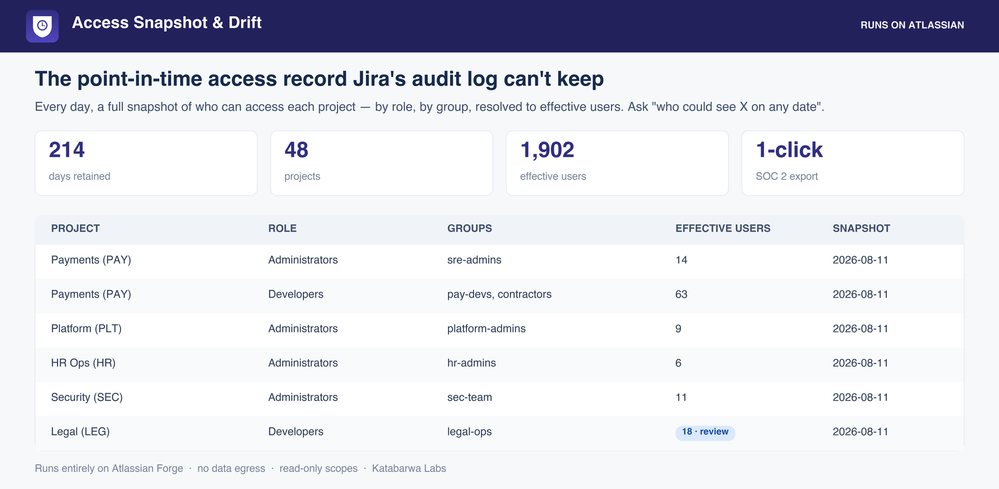999x489 pixels.
Task: Open the 18 · review badge
Action: point(705,432)
